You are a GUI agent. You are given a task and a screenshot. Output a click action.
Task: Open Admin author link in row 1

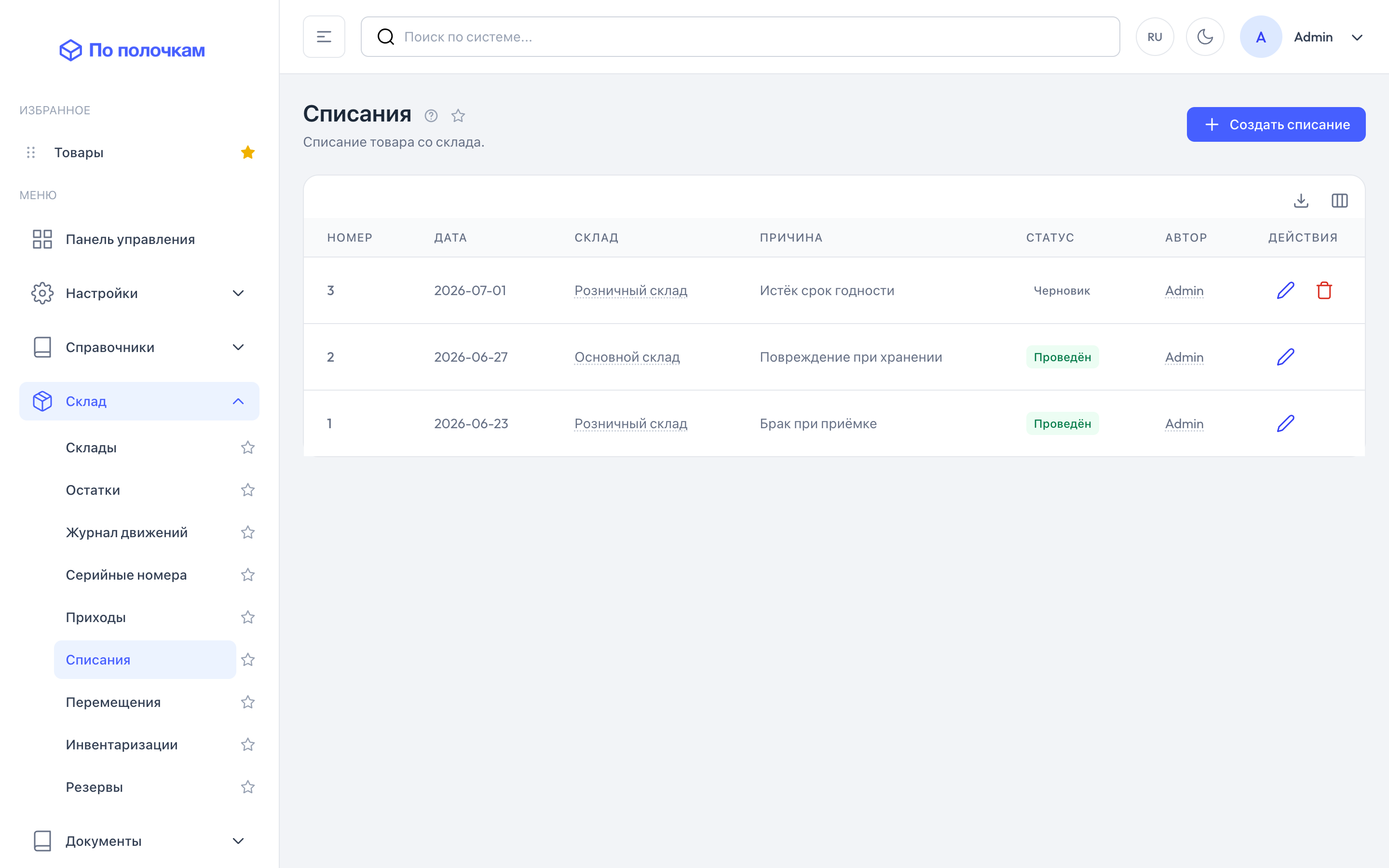(1184, 424)
